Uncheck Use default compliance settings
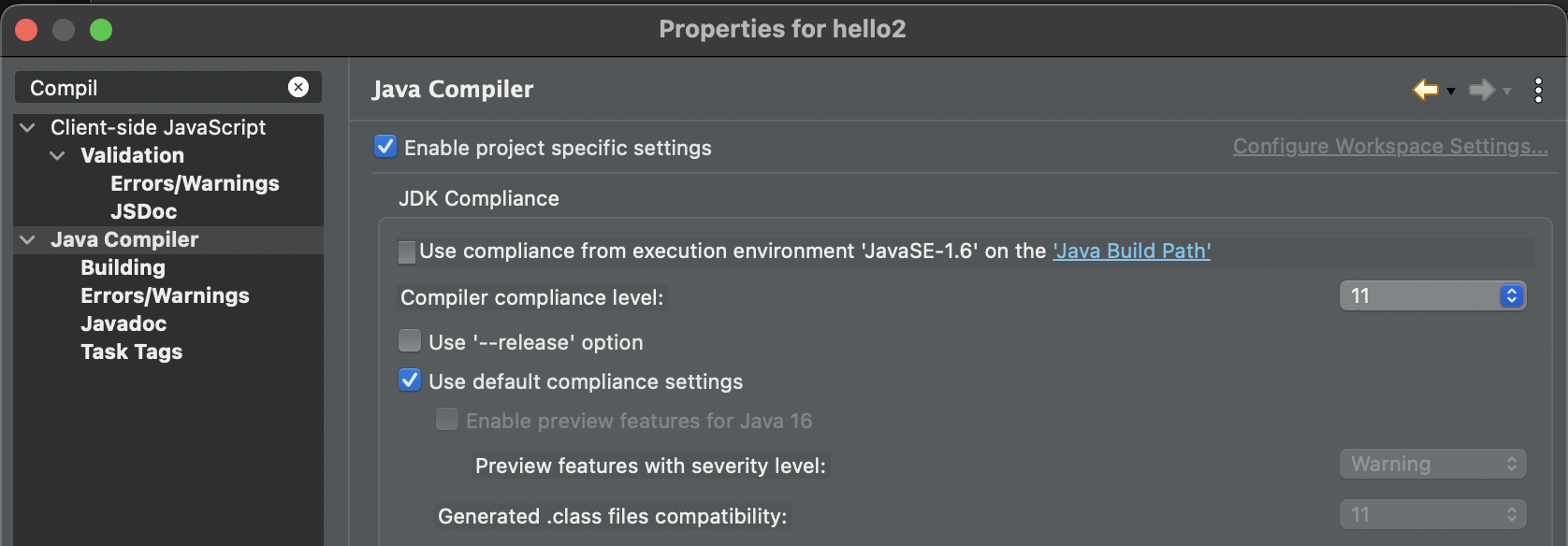The width and height of the screenshot is (1568, 546). point(410,381)
